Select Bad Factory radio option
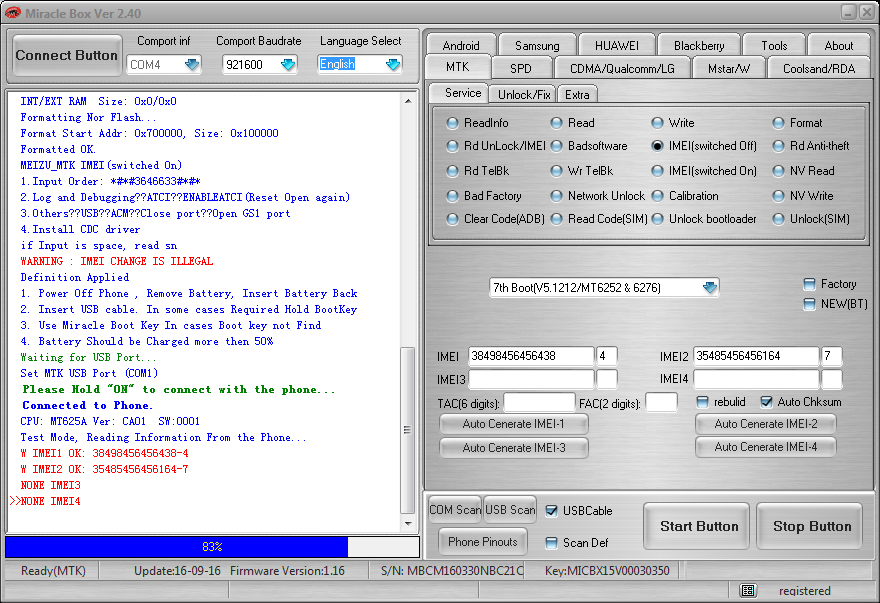 click(x=452, y=196)
